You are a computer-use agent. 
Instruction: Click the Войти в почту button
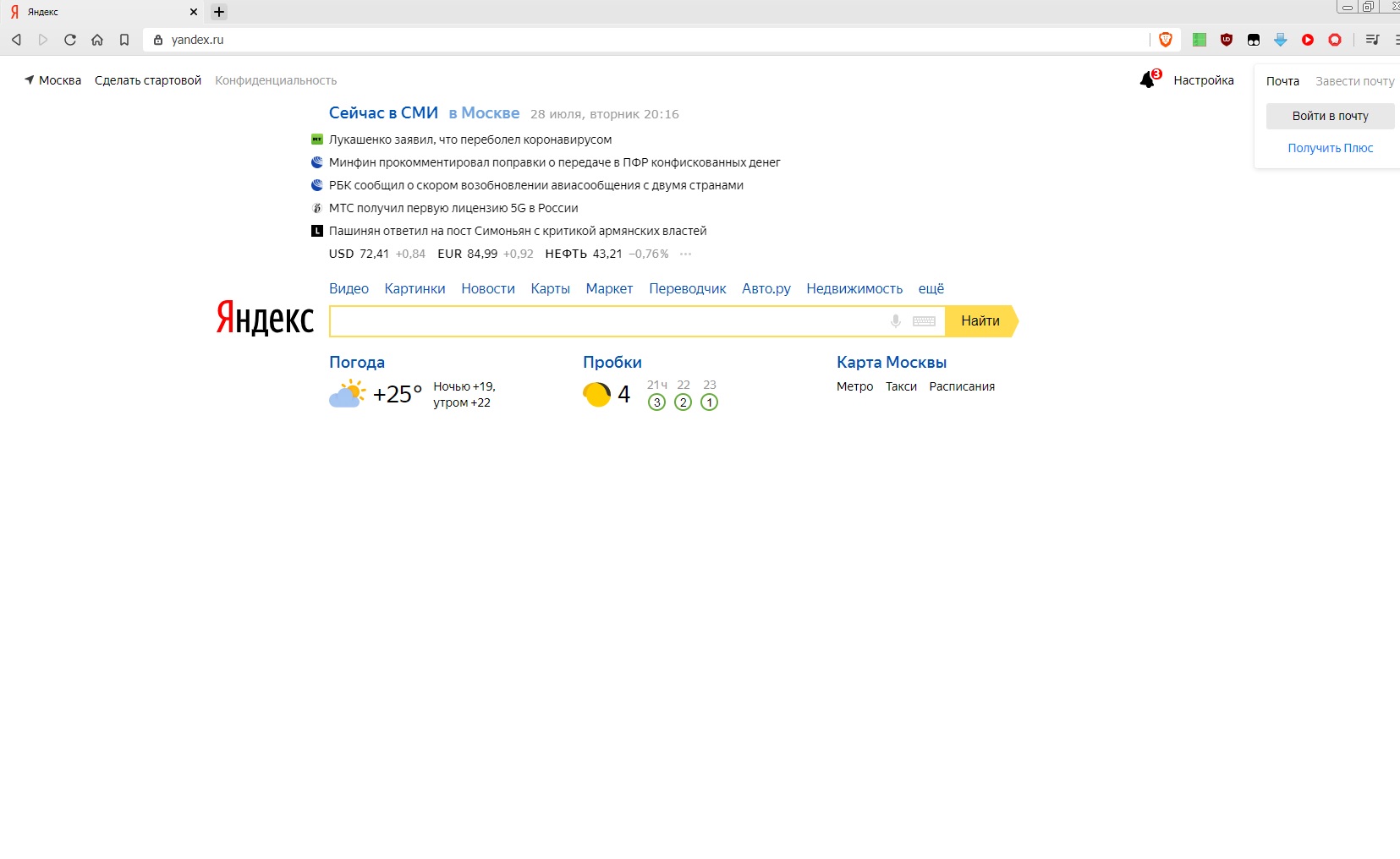tap(1330, 116)
